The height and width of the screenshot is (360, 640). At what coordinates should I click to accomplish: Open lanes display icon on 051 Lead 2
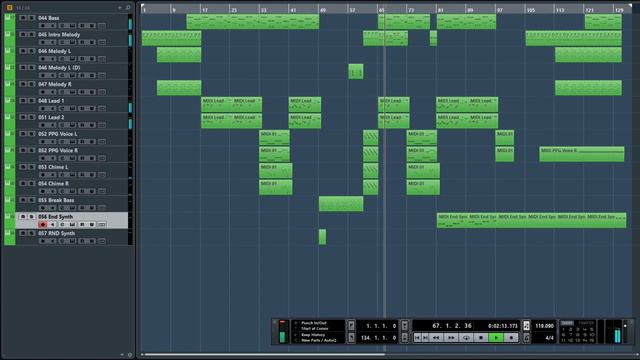coord(102,125)
